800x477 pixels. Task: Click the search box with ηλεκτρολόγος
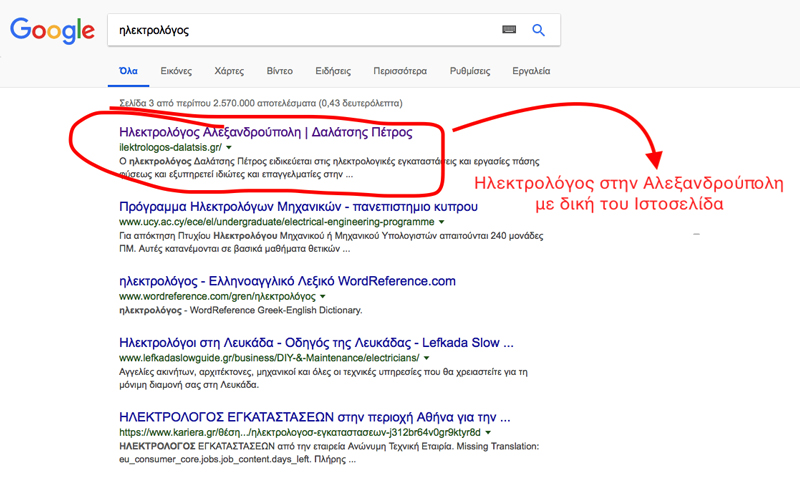pyautogui.click(x=300, y=31)
